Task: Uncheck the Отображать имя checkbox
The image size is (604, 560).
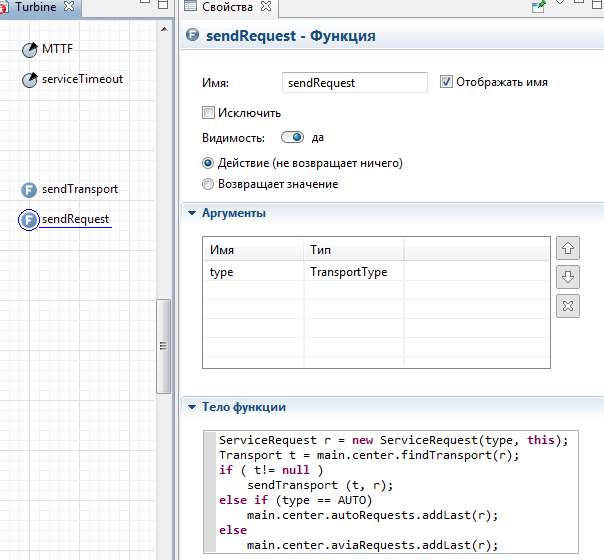Action: point(446,82)
